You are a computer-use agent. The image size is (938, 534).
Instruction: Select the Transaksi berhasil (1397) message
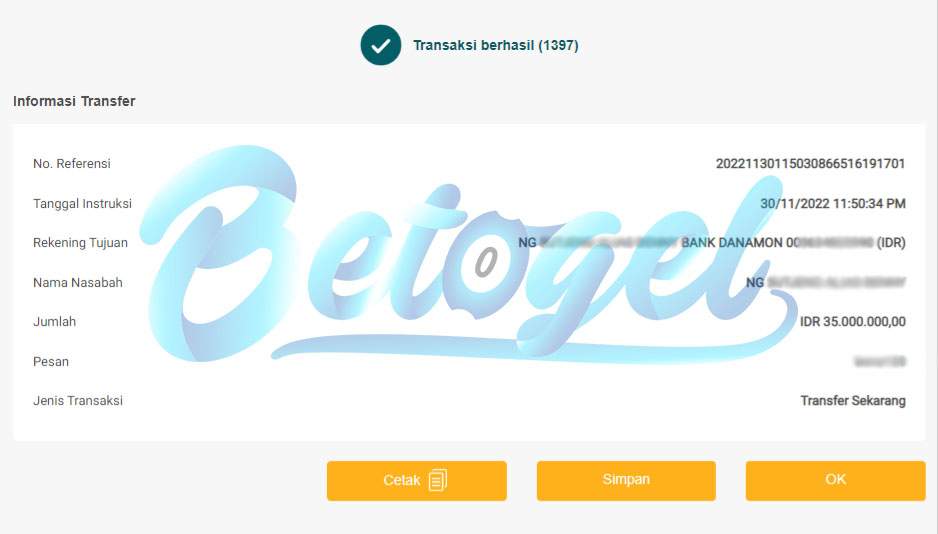(495, 45)
